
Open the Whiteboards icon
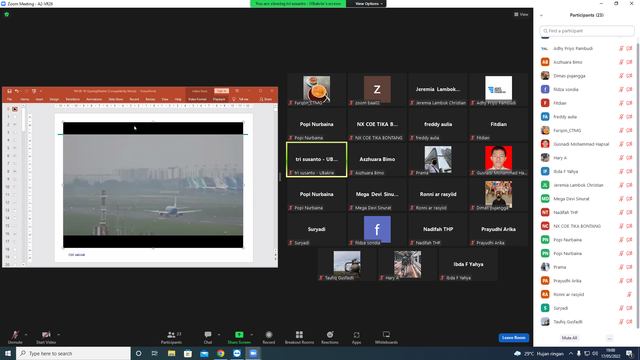386,335
